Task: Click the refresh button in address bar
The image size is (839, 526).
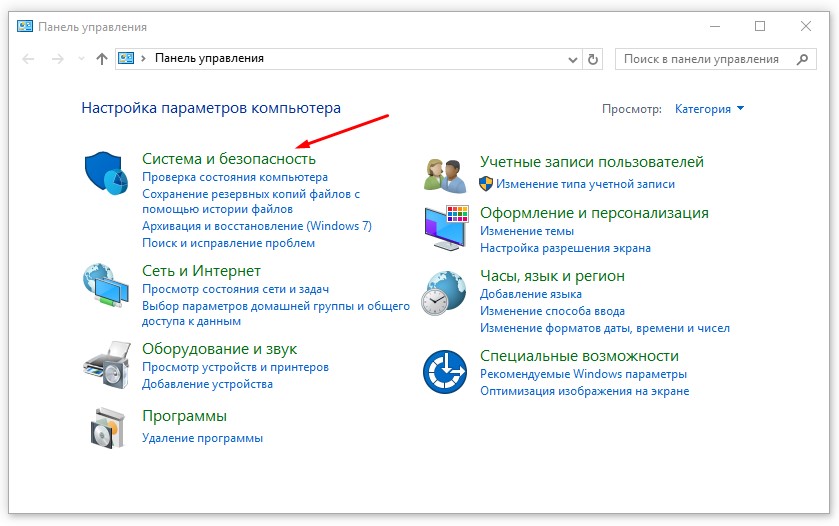Action: [594, 59]
